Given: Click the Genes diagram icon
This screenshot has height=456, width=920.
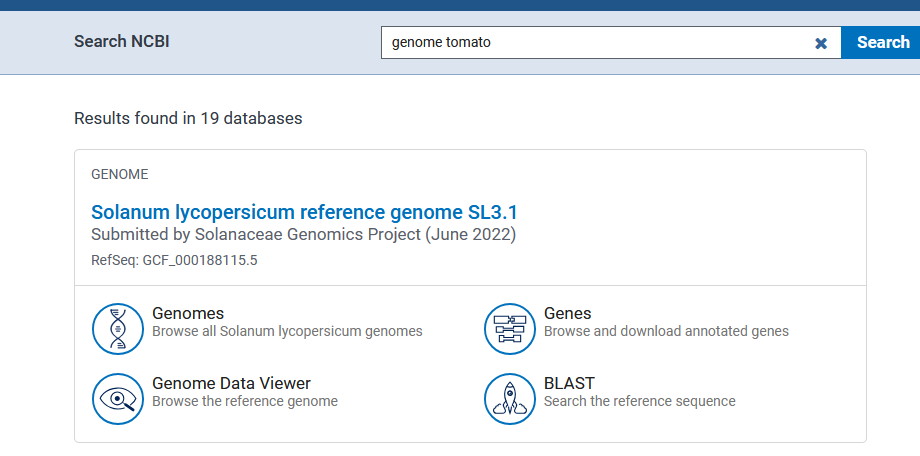Looking at the screenshot, I should (510, 329).
